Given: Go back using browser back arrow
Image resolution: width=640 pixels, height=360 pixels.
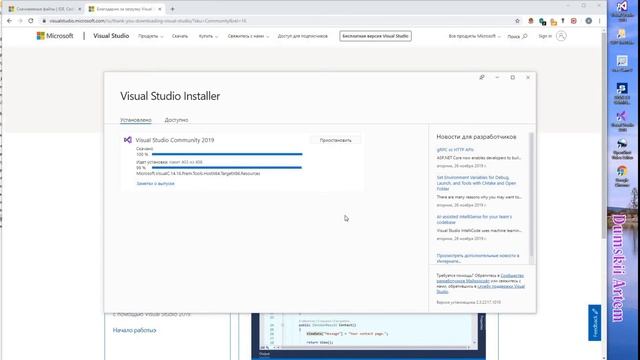Looking at the screenshot, I should coord(9,21).
